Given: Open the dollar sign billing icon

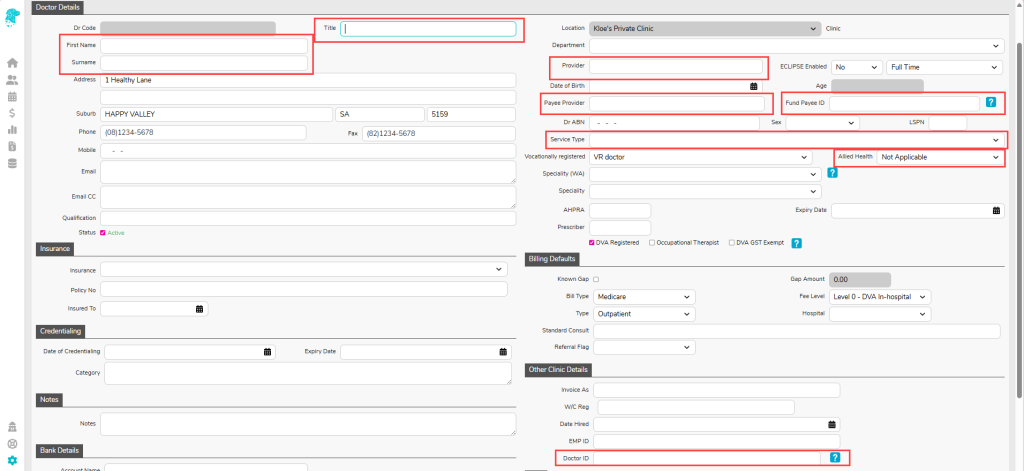Looking at the screenshot, I should point(12,113).
